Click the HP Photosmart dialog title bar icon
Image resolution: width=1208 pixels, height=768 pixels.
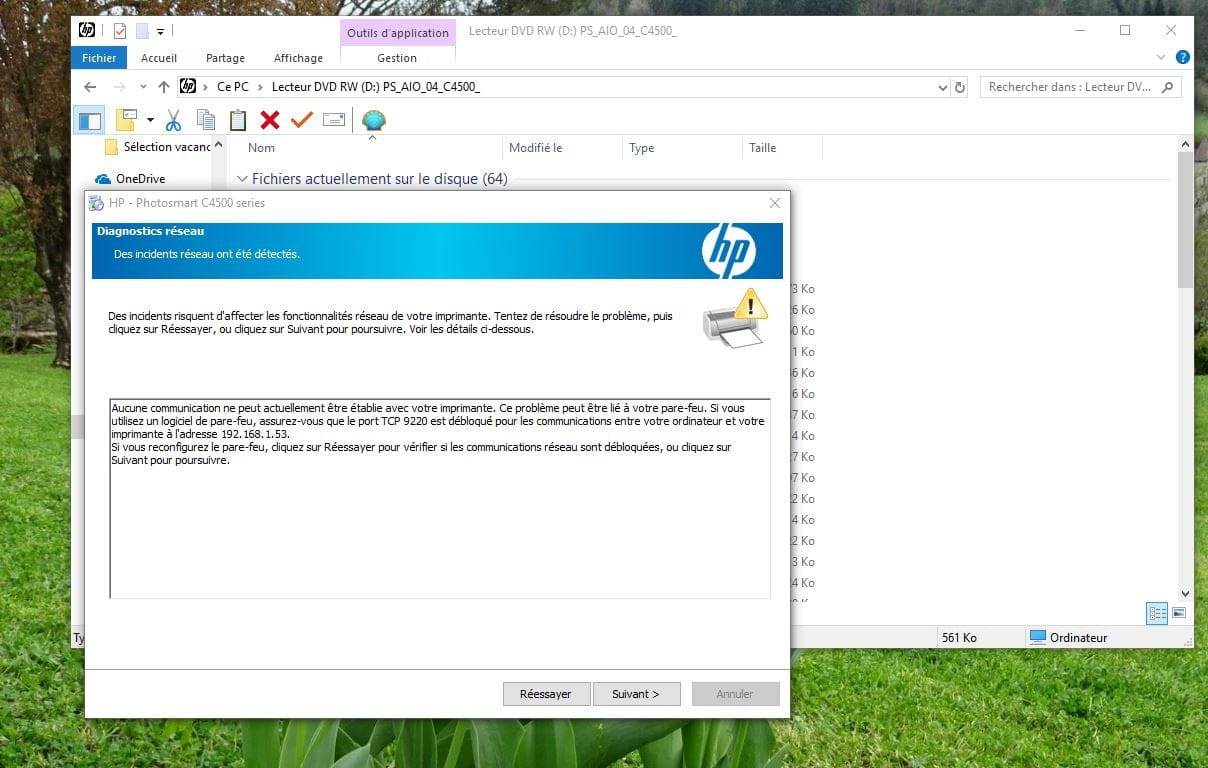pyautogui.click(x=96, y=203)
